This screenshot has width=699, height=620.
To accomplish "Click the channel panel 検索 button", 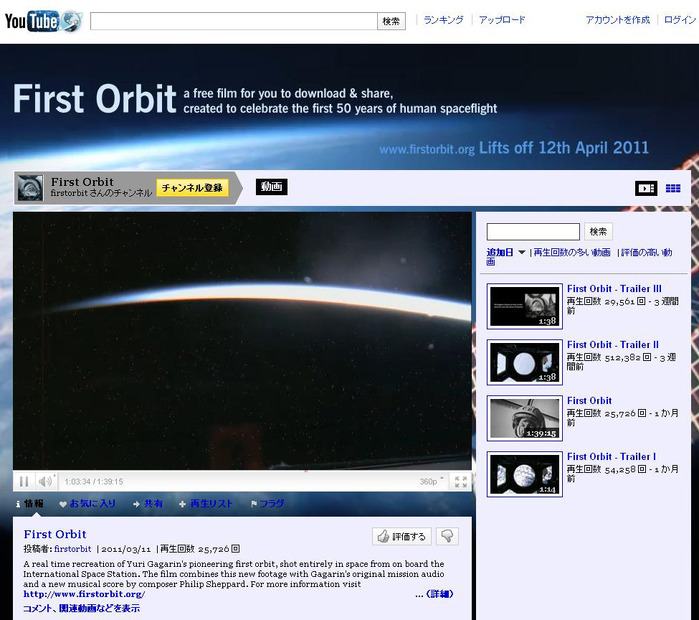I will 598,231.
